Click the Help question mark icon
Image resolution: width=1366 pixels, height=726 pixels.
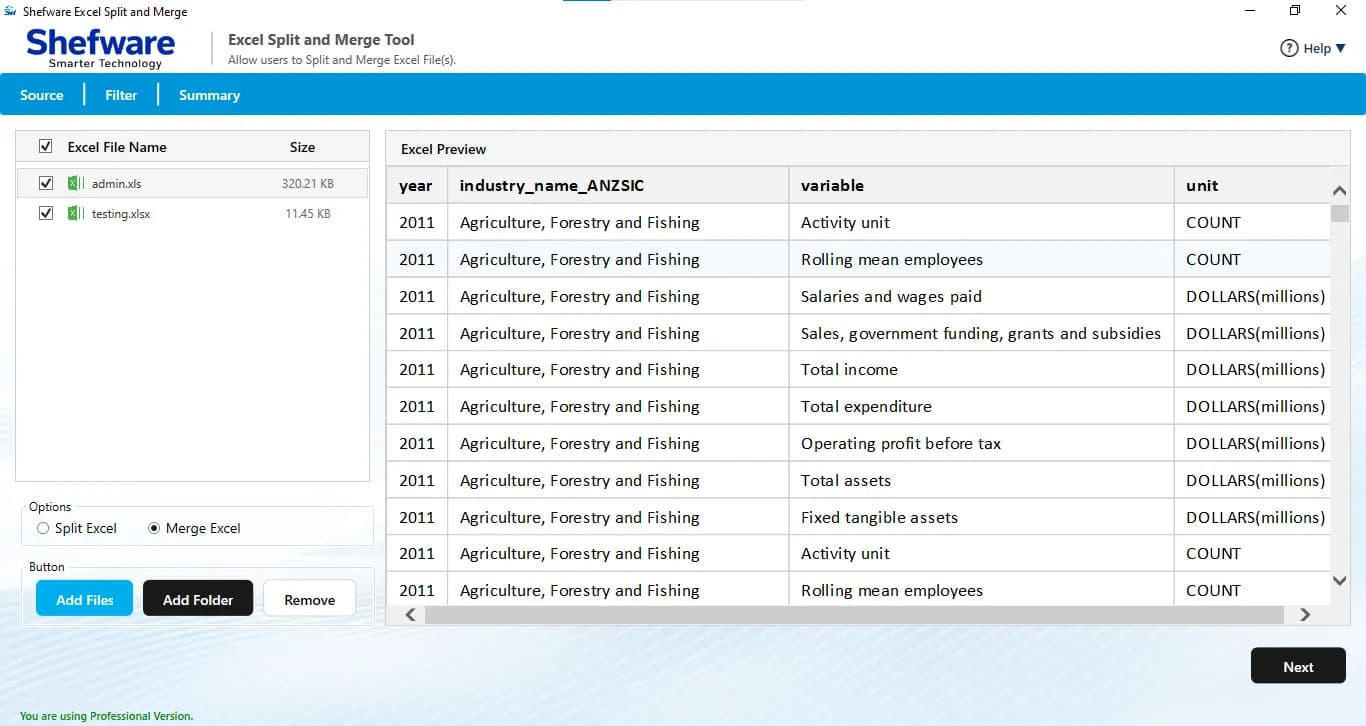[1289, 48]
